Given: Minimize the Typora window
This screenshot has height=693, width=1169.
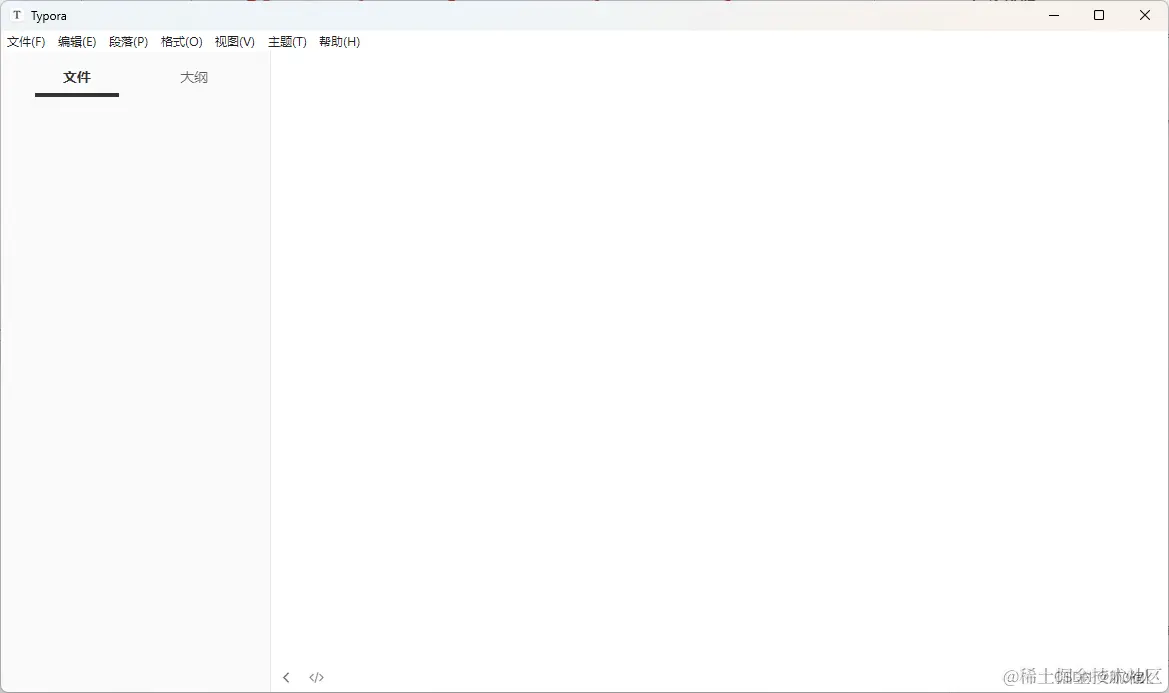Looking at the screenshot, I should pos(1054,15).
